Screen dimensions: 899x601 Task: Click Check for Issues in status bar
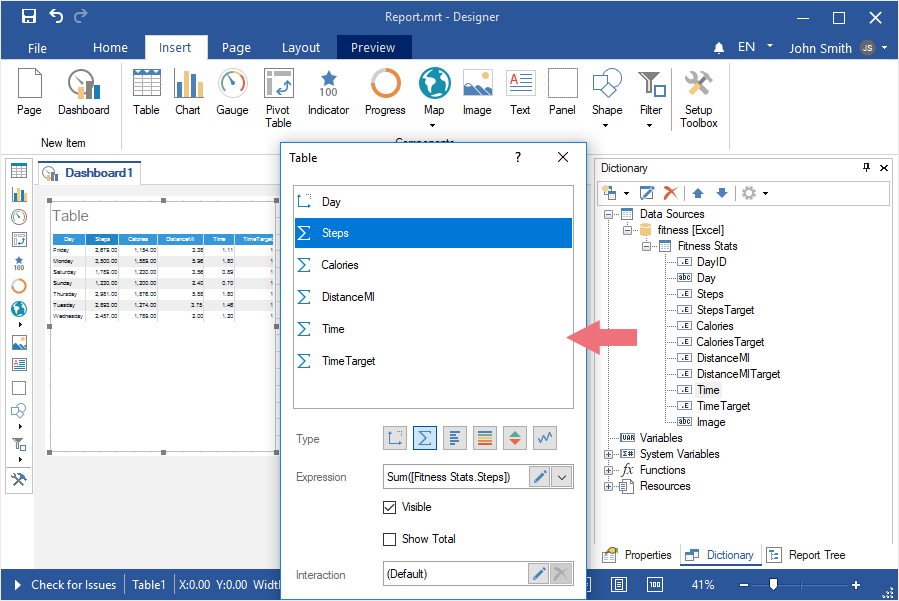(x=73, y=585)
